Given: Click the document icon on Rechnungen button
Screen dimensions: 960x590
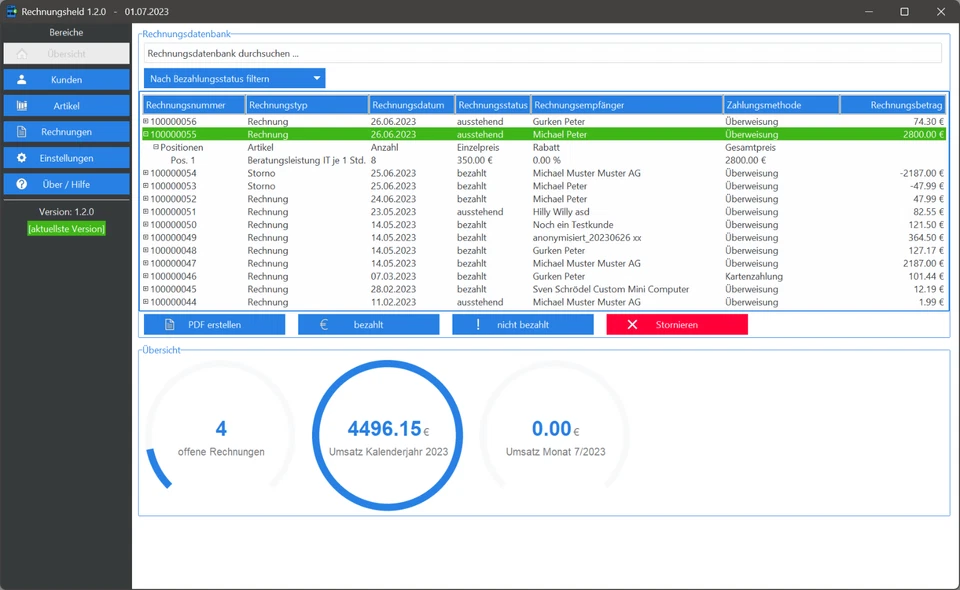Looking at the screenshot, I should [22, 132].
